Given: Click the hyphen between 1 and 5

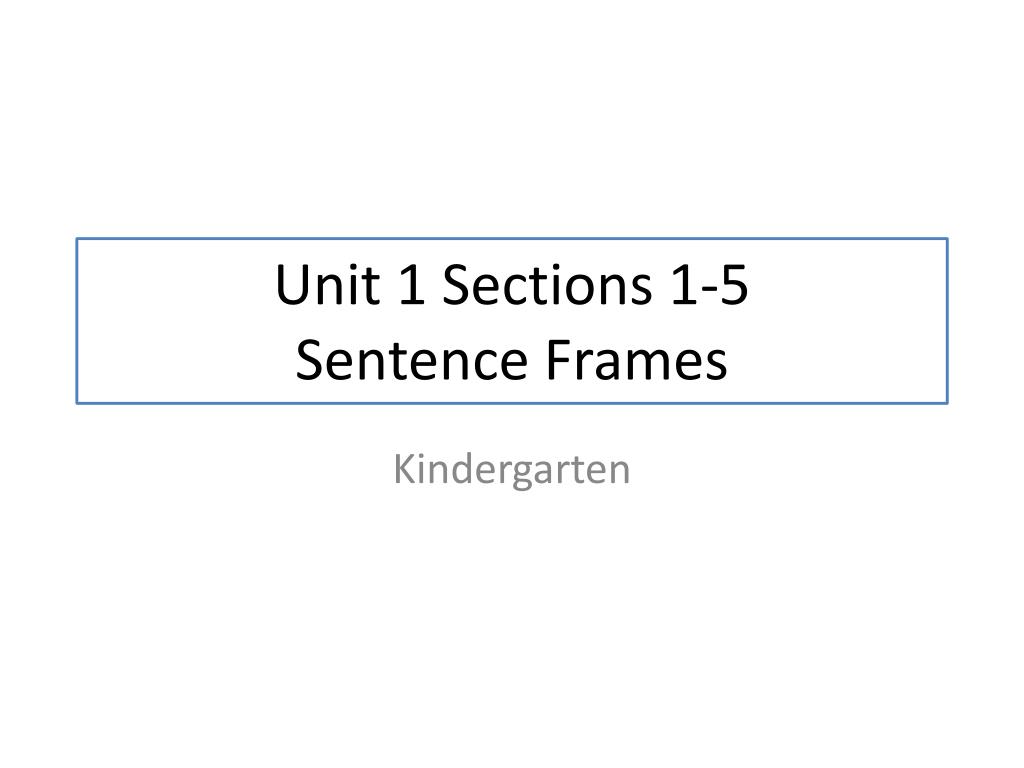Looking at the screenshot, I should pos(709,291).
